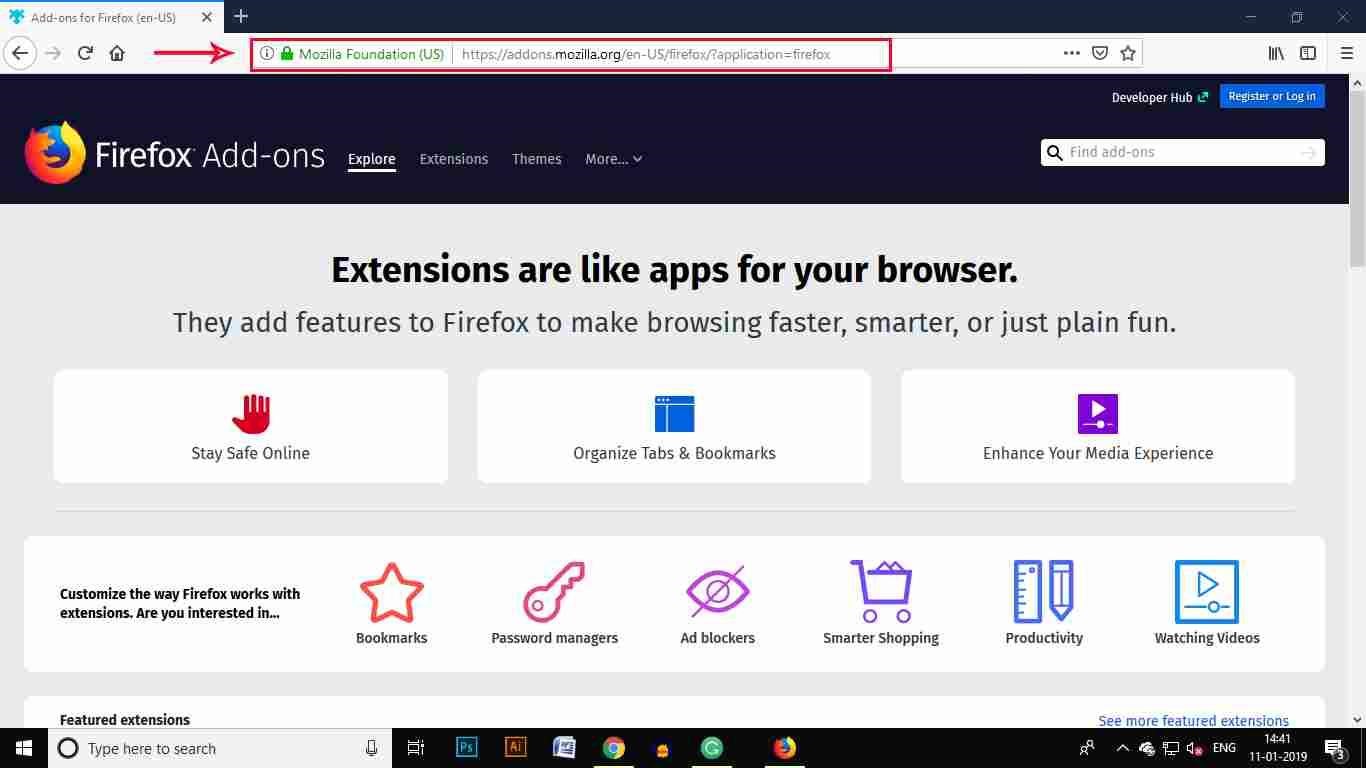Viewport: 1366px width, 768px height.
Task: Open the Firefox hamburger menu
Action: [1347, 54]
